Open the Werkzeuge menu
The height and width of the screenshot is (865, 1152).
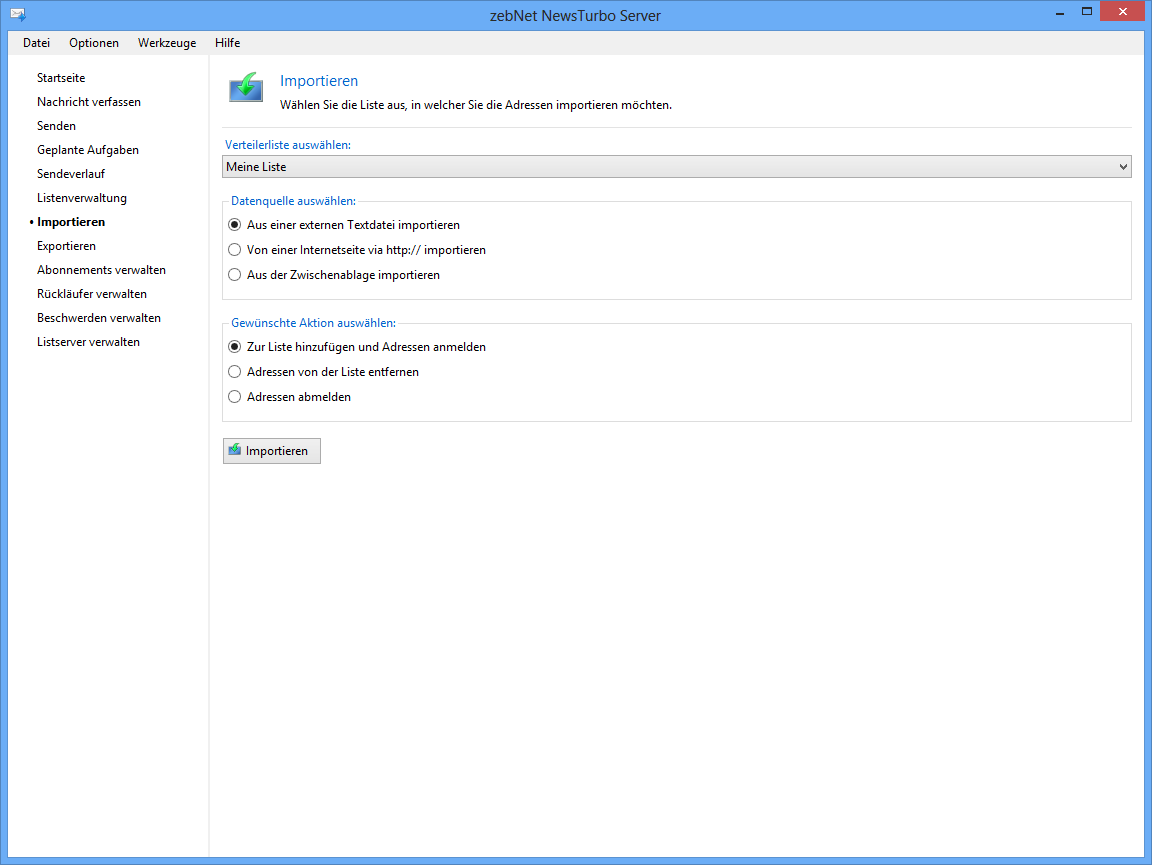167,43
